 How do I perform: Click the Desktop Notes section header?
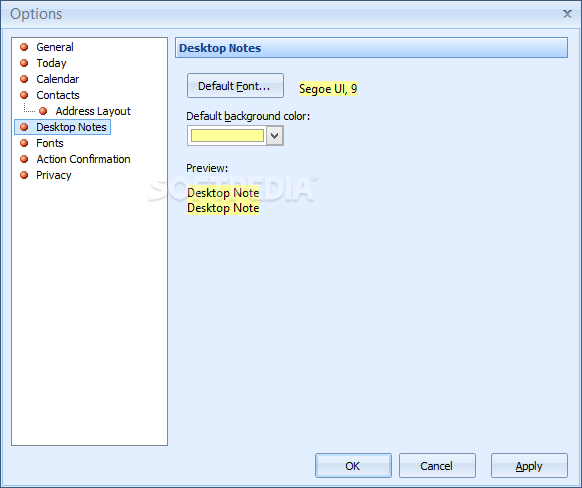[x=371, y=48]
